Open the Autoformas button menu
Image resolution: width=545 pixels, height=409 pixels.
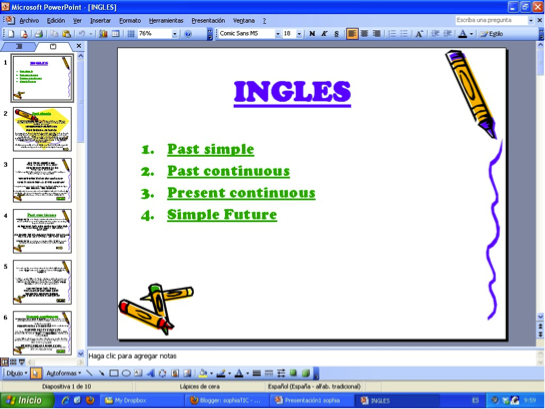click(x=63, y=373)
